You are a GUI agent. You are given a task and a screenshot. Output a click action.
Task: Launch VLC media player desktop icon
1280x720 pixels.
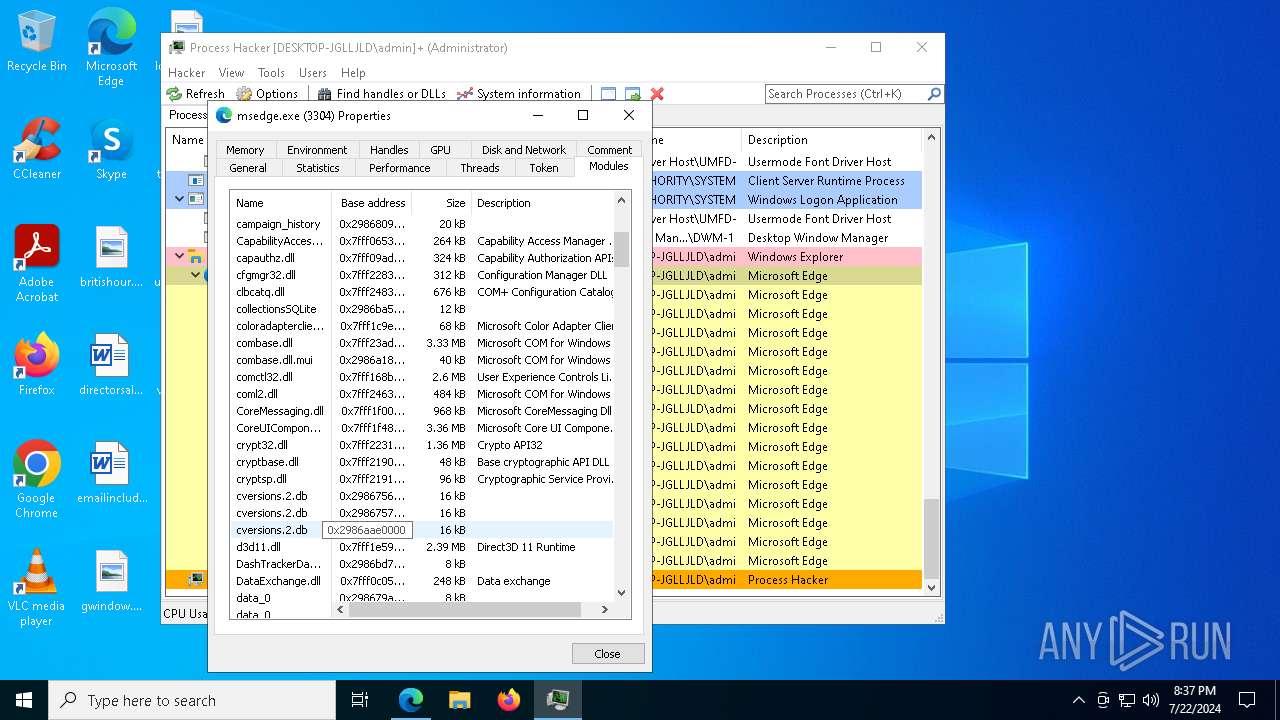point(37,588)
